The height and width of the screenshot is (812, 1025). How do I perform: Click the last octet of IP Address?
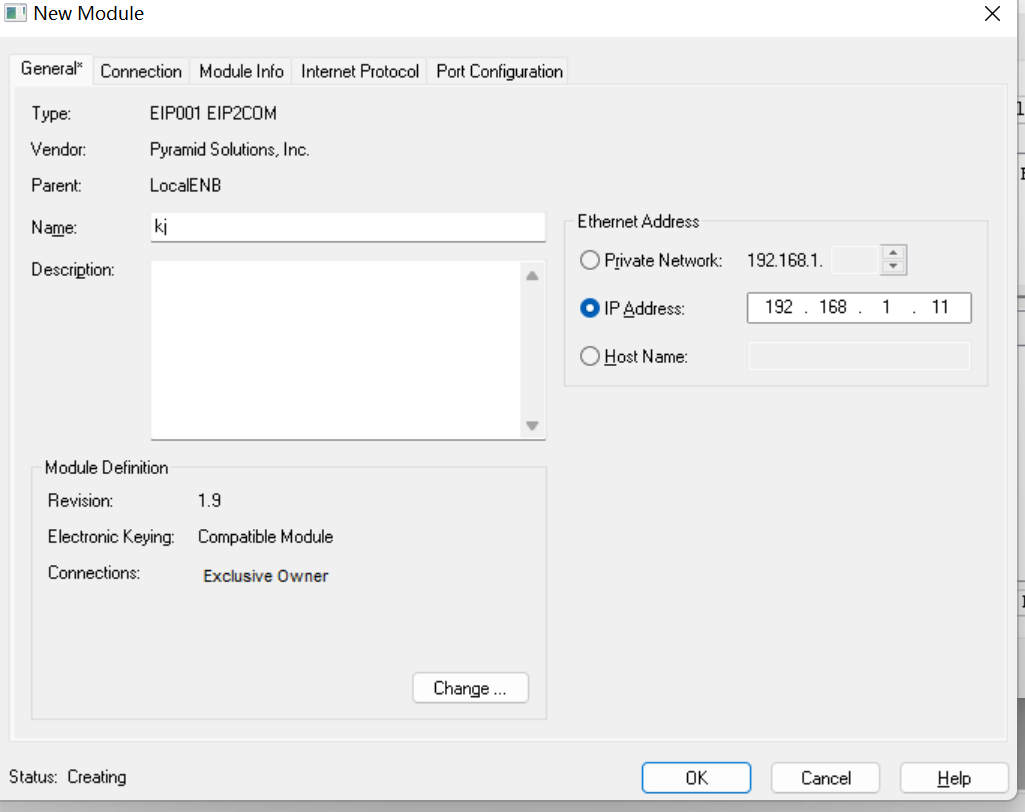click(x=939, y=308)
